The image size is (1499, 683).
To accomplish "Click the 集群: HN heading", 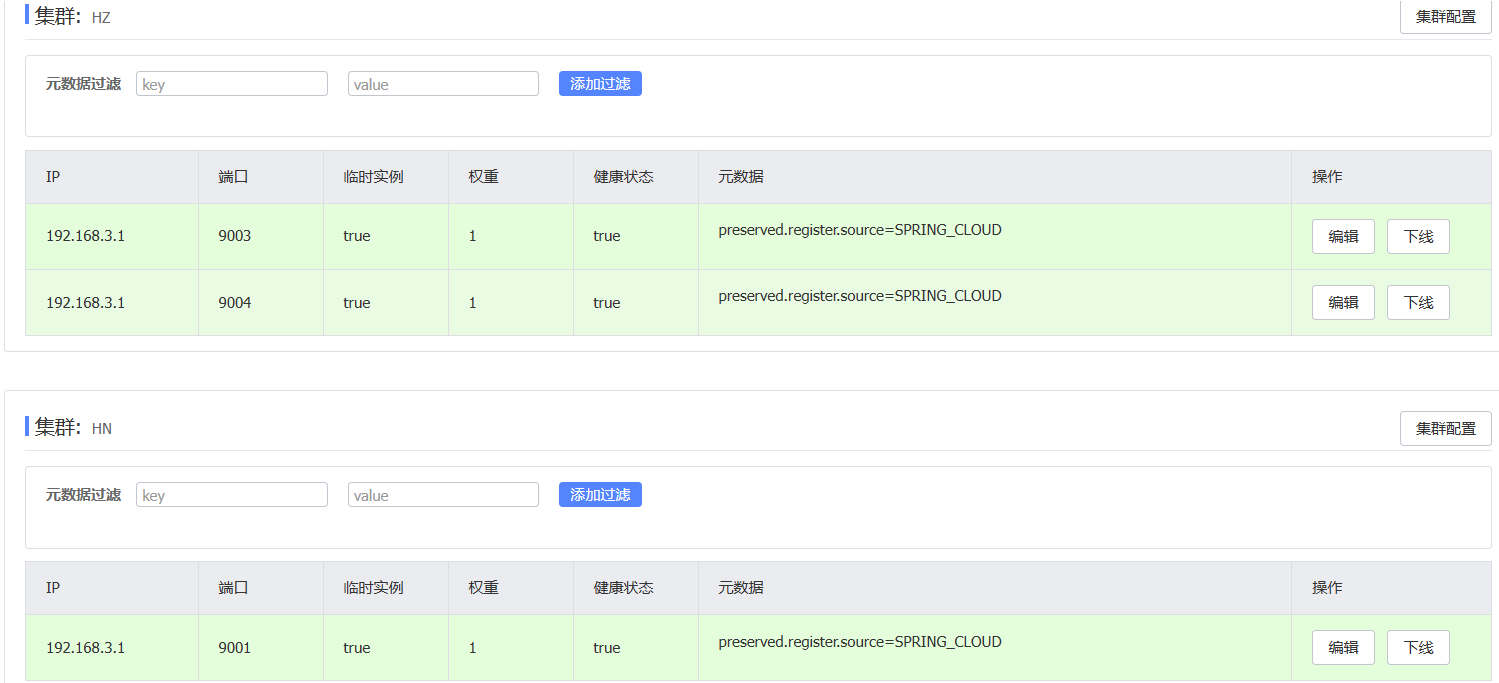I will (73, 427).
